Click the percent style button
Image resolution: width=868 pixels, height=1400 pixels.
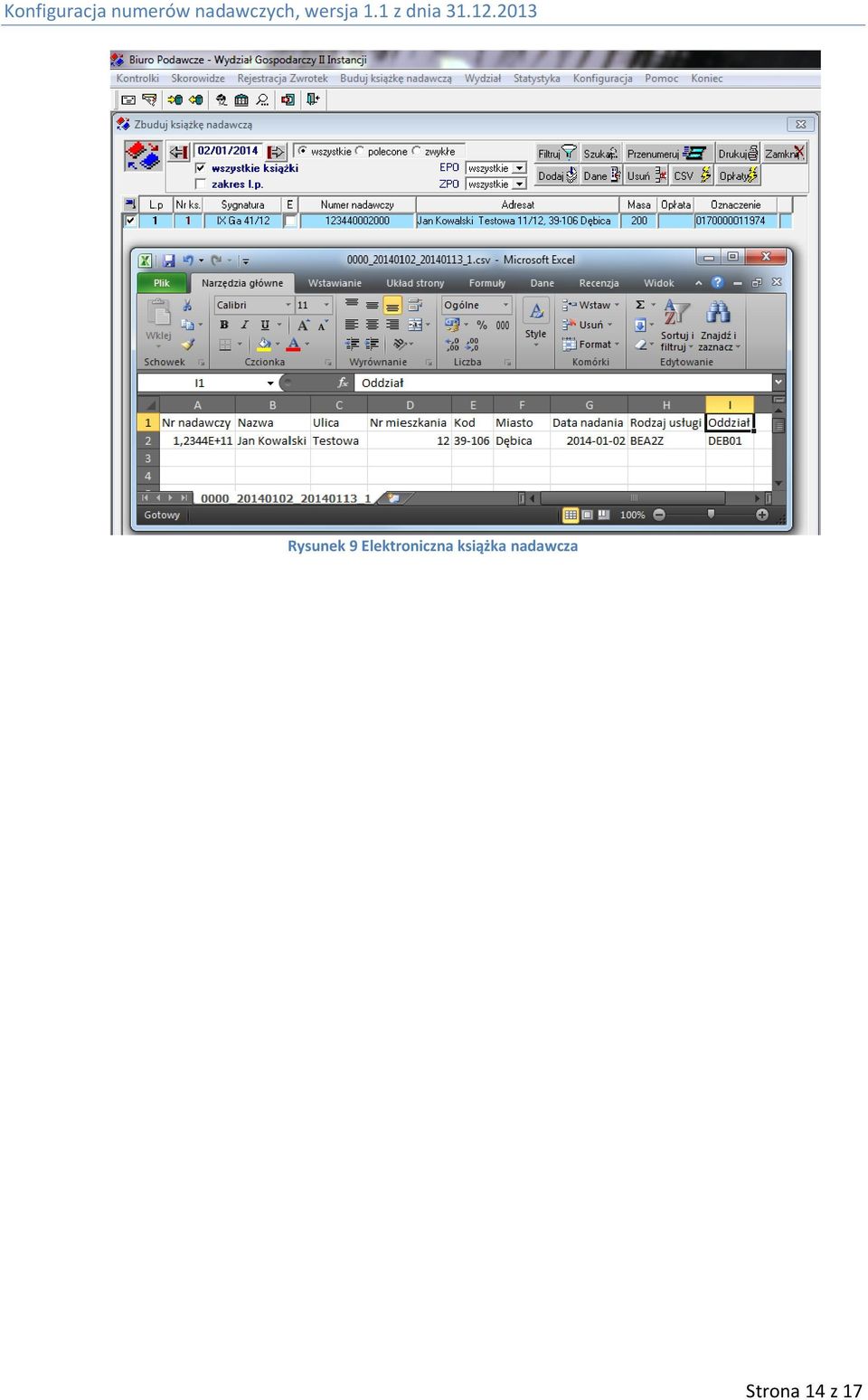click(x=482, y=326)
